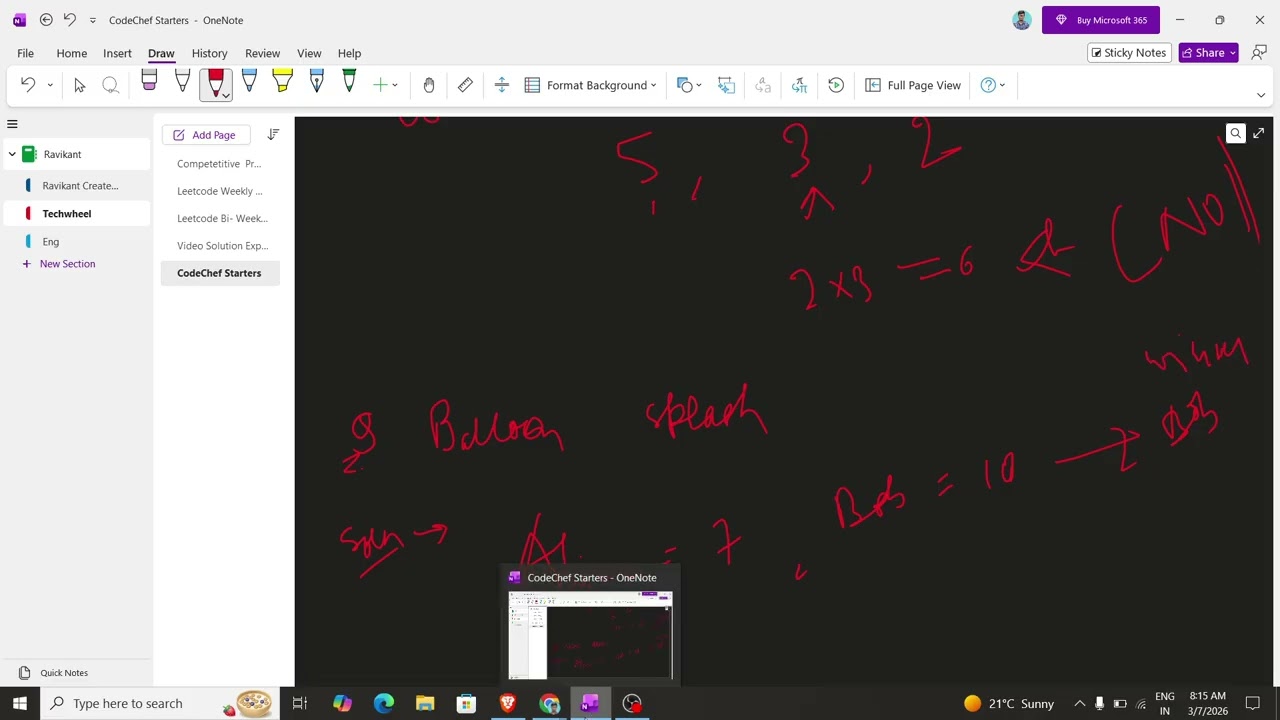1280x720 pixels.
Task: Open the Competetitive Pr... page
Action: (x=219, y=164)
